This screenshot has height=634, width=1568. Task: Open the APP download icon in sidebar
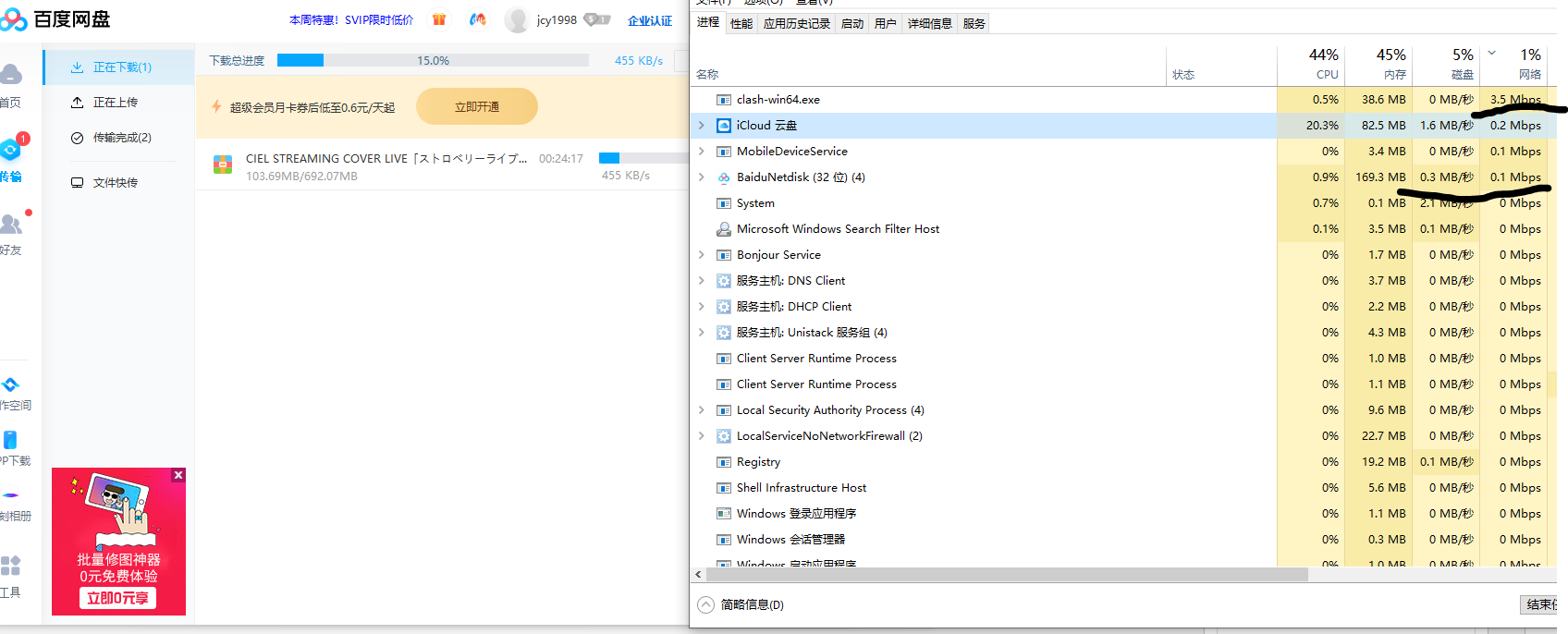click(10, 440)
